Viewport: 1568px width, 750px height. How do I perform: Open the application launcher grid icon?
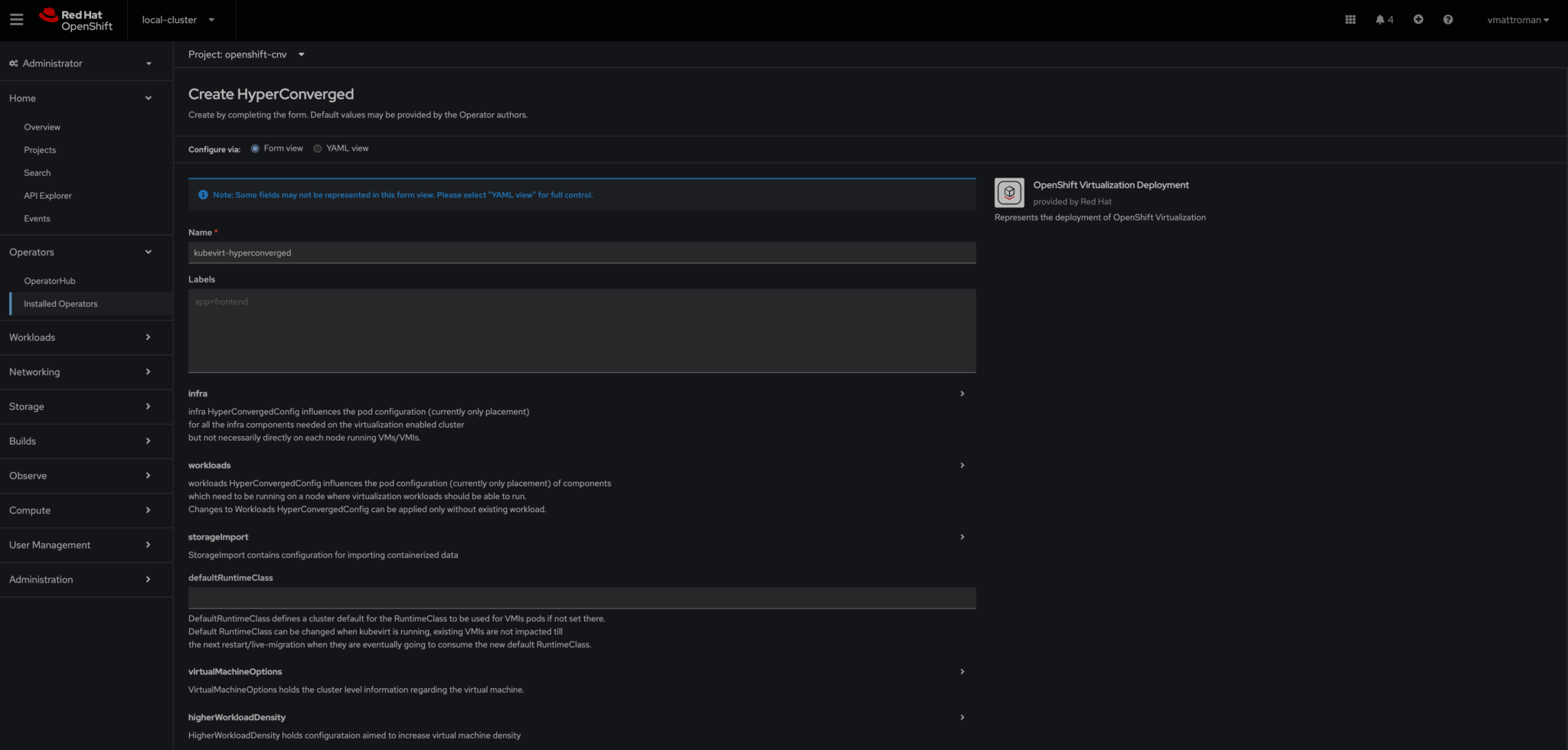[1350, 20]
